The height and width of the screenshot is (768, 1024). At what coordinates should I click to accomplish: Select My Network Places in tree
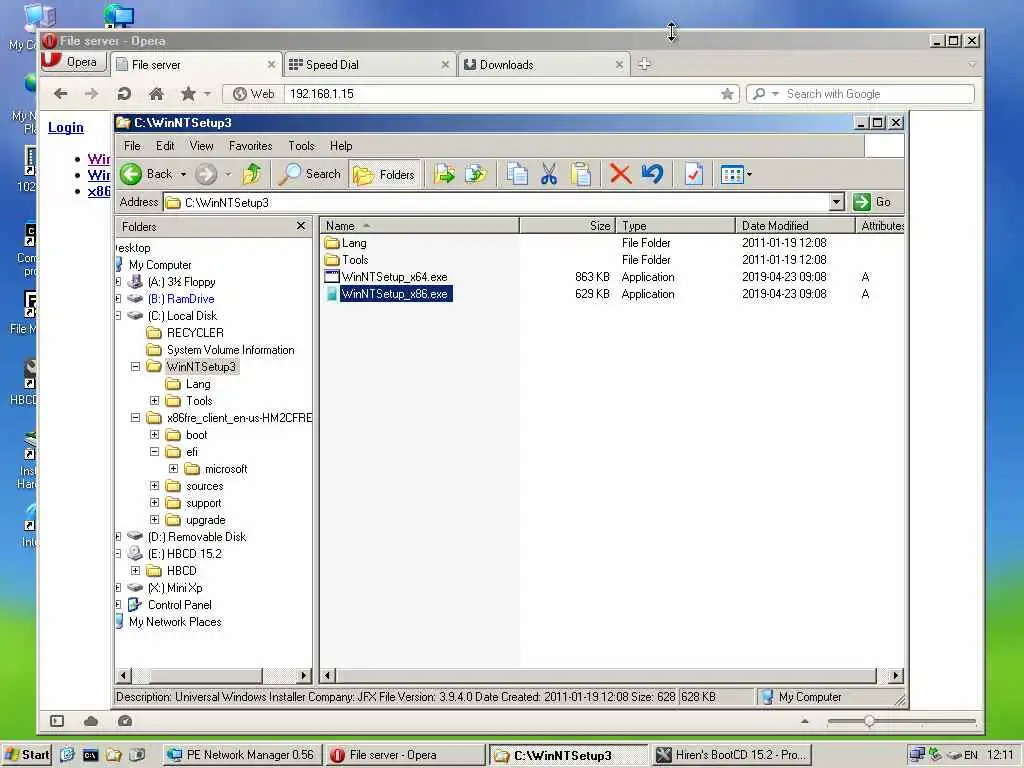point(175,622)
